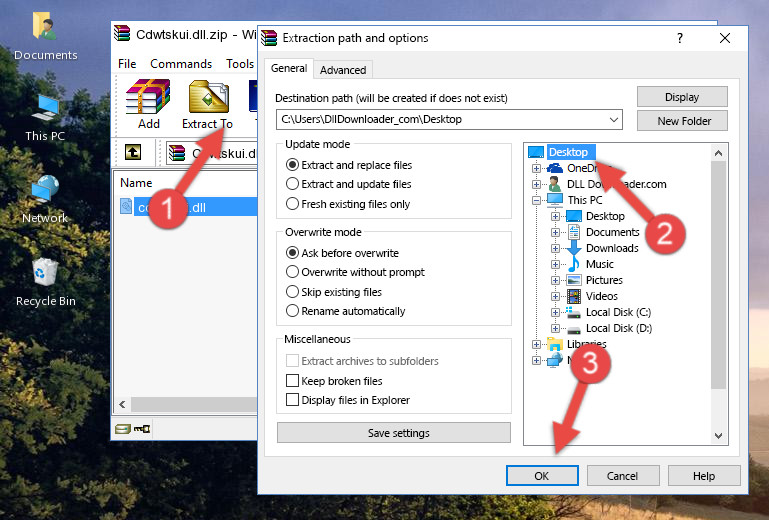
Task: Click the folder tree vertical scrollbar thumb
Action: point(718,275)
